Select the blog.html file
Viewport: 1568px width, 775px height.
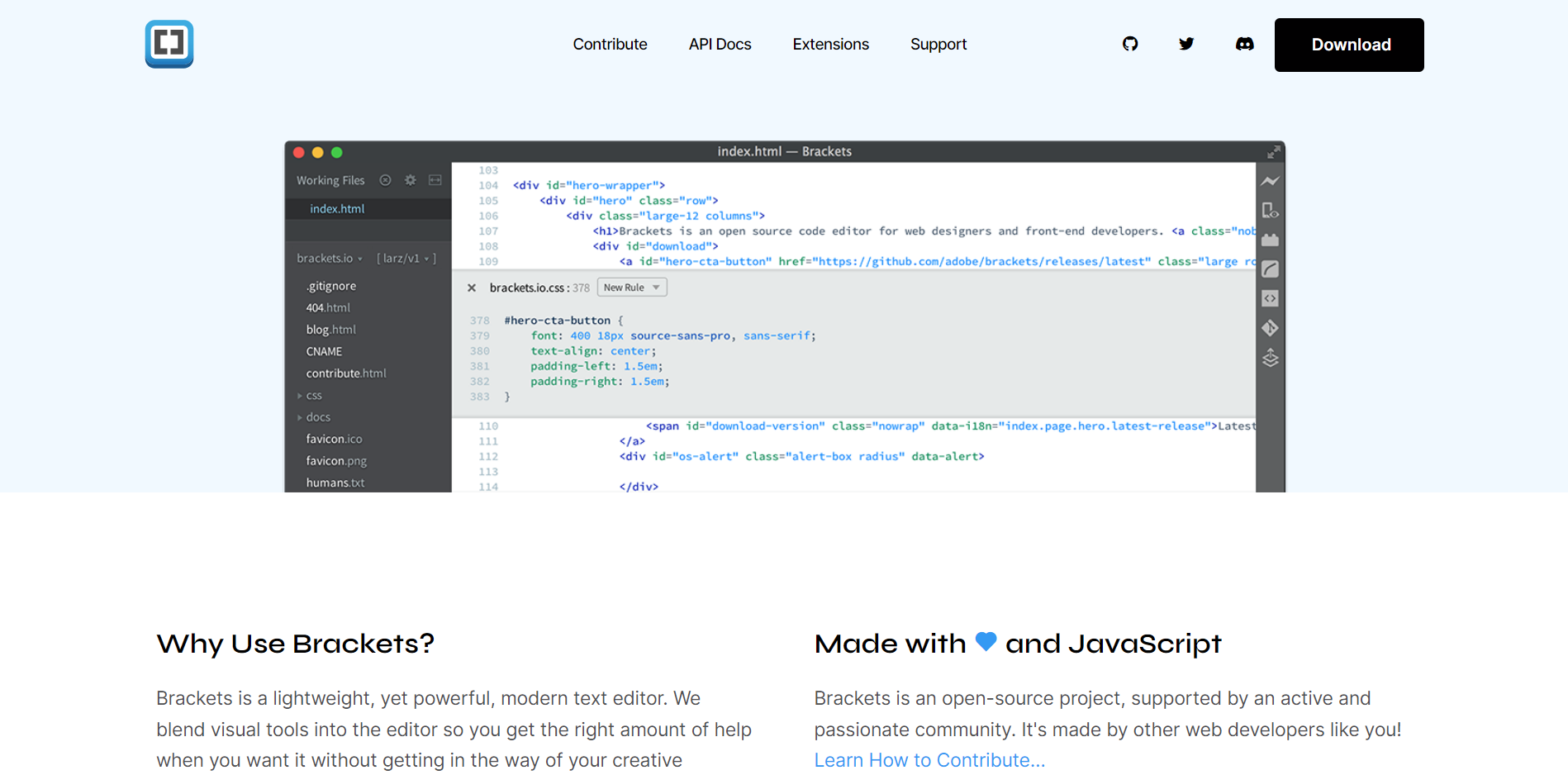(x=330, y=330)
